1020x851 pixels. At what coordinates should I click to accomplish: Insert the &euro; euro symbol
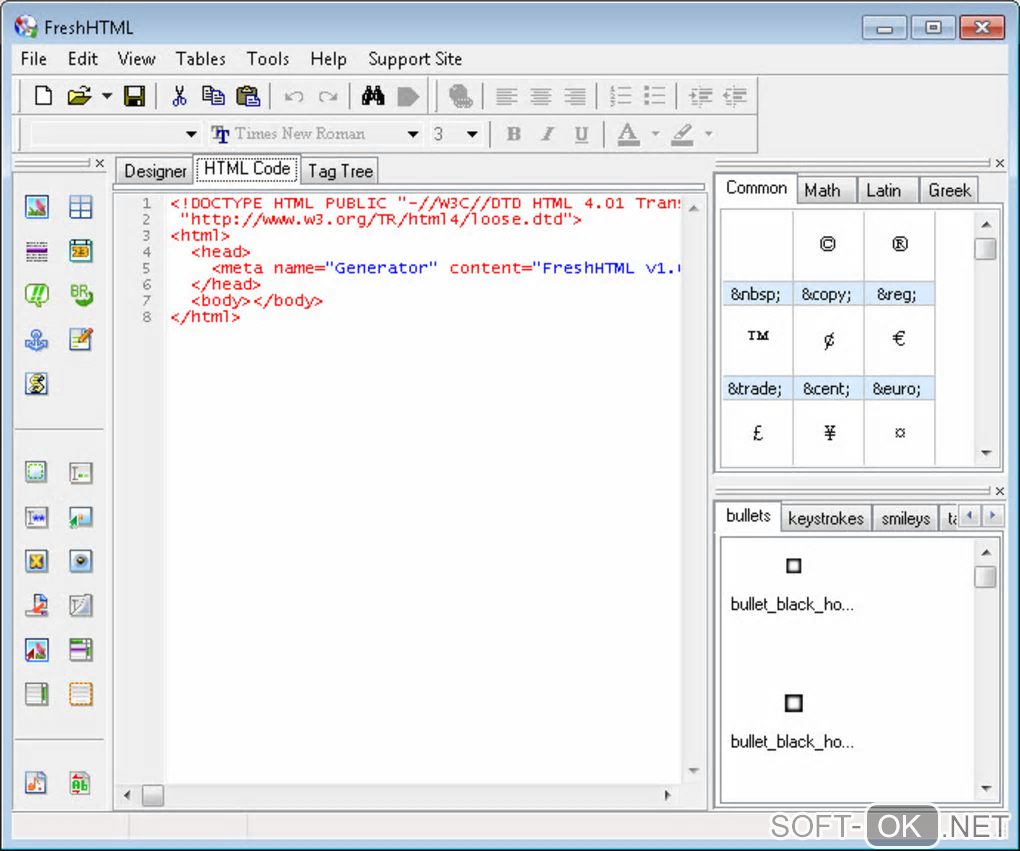pos(898,339)
